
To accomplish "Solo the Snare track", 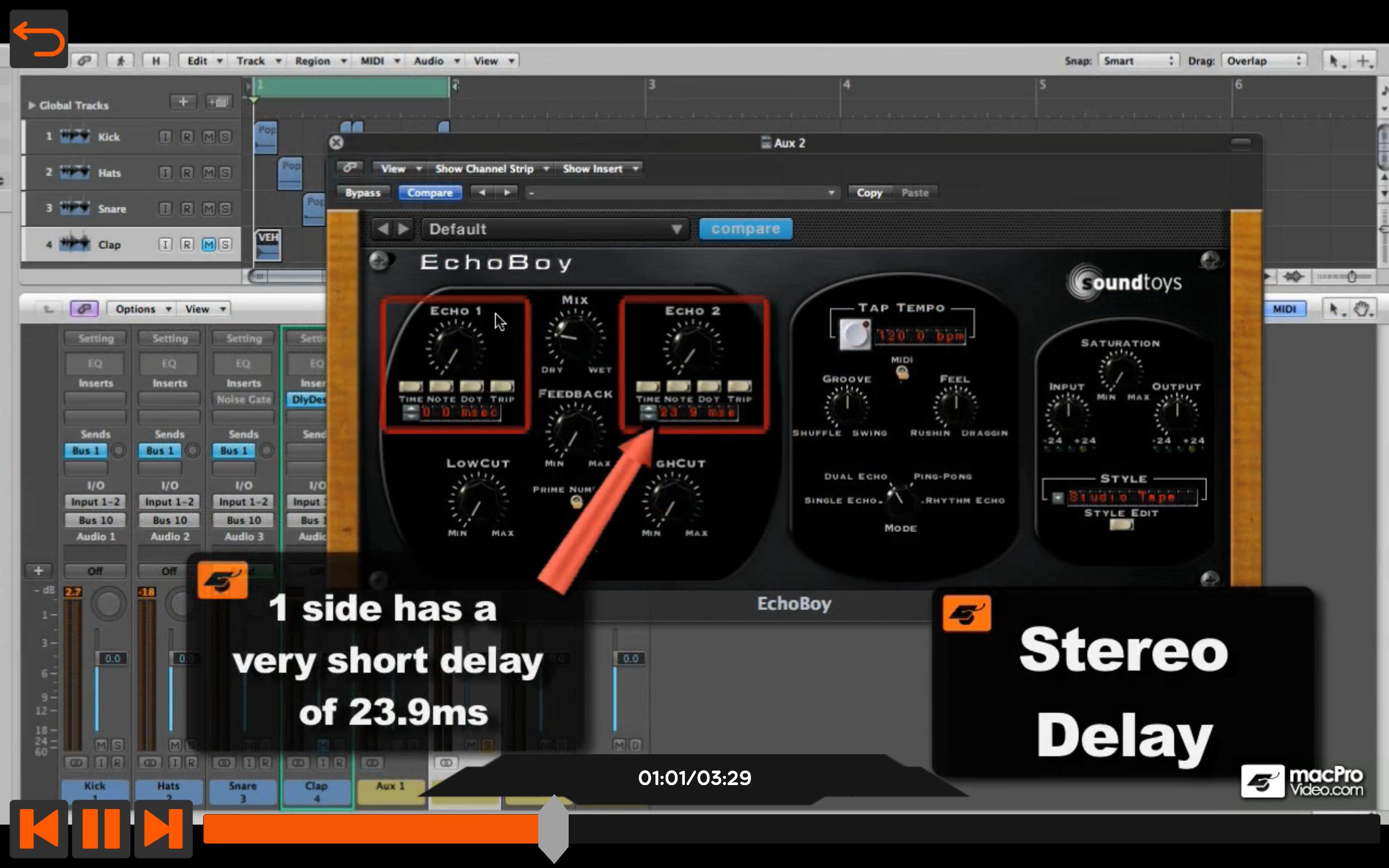I will (x=225, y=208).
